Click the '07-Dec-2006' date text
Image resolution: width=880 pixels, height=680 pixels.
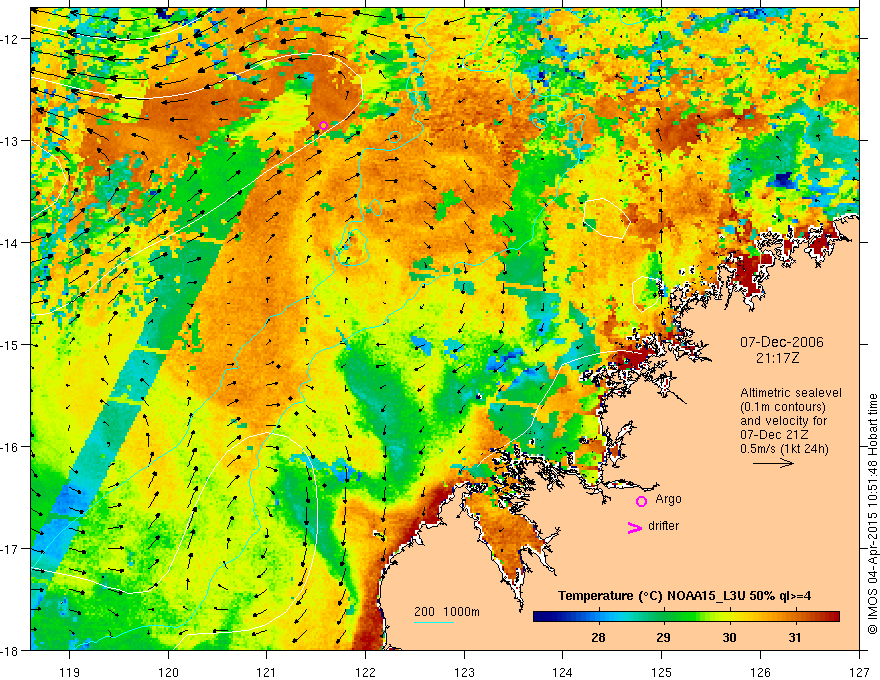coord(782,342)
